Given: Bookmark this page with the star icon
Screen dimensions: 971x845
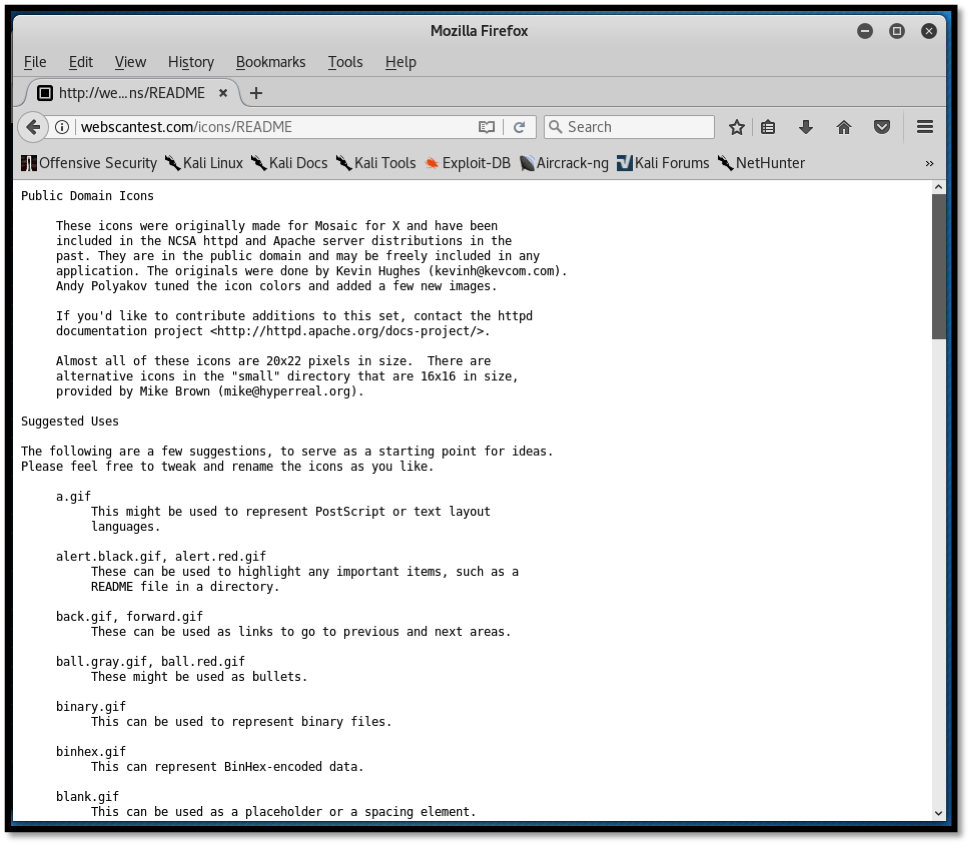Looking at the screenshot, I should (737, 127).
